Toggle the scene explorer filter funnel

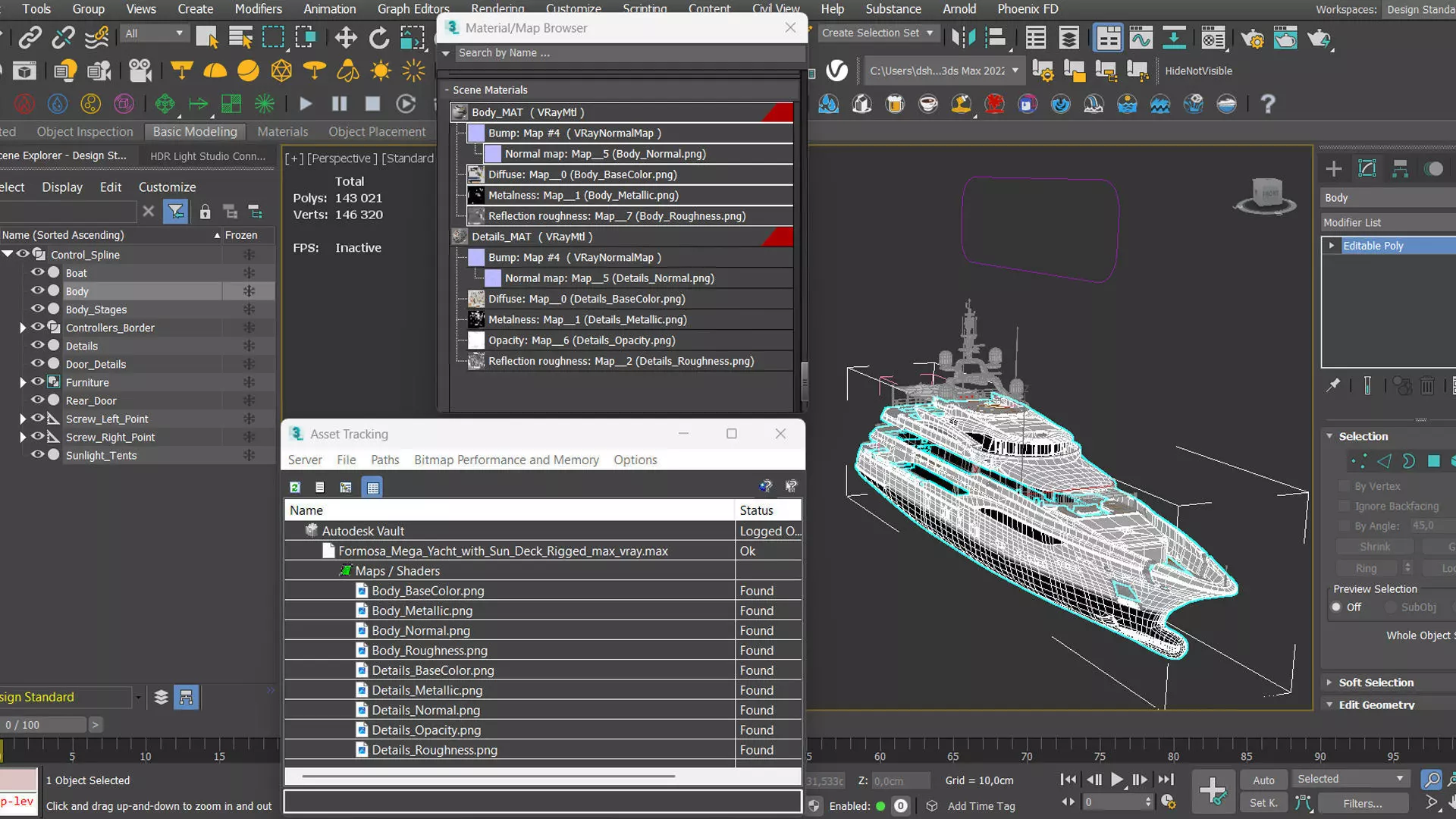click(175, 212)
